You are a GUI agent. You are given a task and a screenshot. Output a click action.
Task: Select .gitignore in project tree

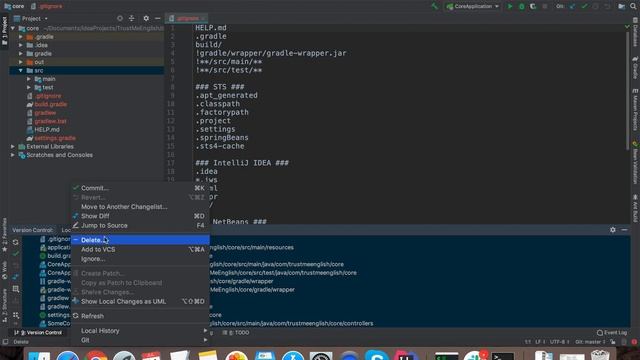(x=48, y=96)
